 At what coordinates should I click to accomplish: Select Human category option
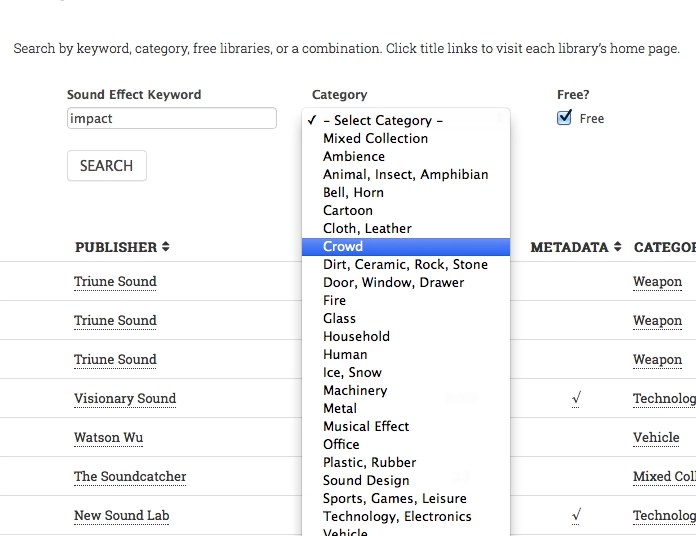(406, 355)
